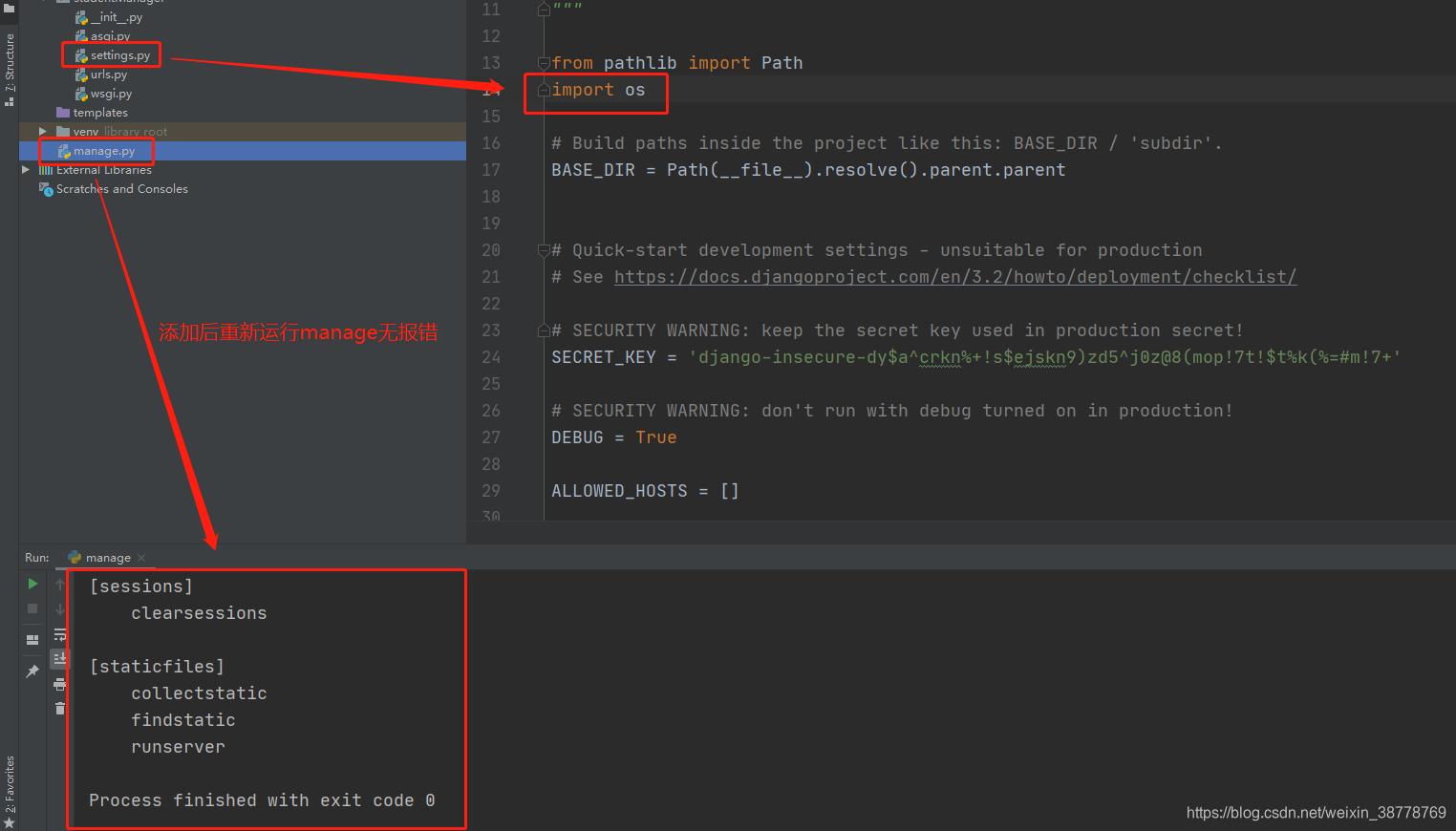Image resolution: width=1456 pixels, height=831 pixels.
Task: Expand the venv library root folder
Action: (x=42, y=131)
